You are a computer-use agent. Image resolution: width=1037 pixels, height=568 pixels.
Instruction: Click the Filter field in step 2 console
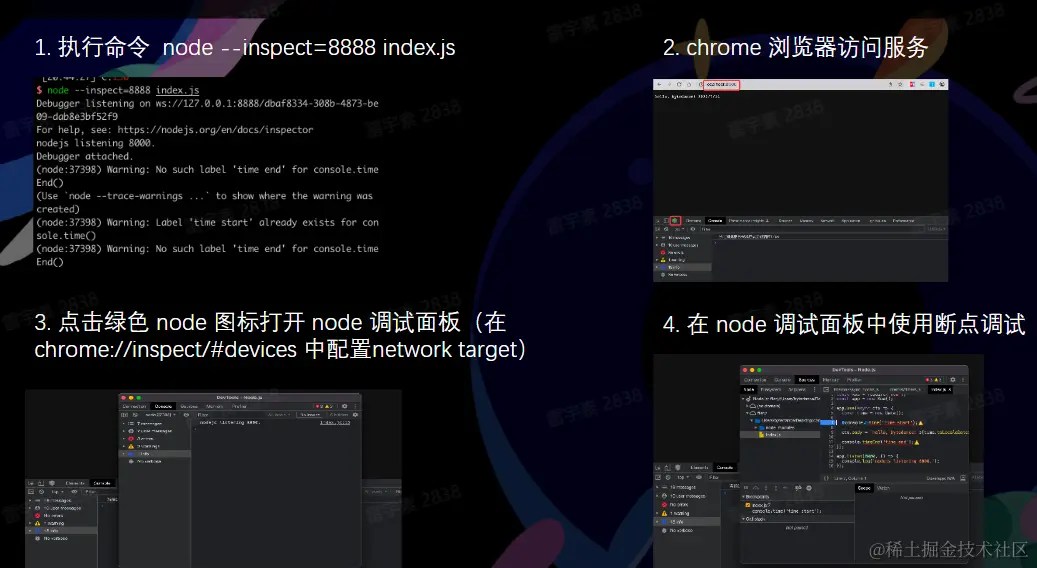[812, 229]
